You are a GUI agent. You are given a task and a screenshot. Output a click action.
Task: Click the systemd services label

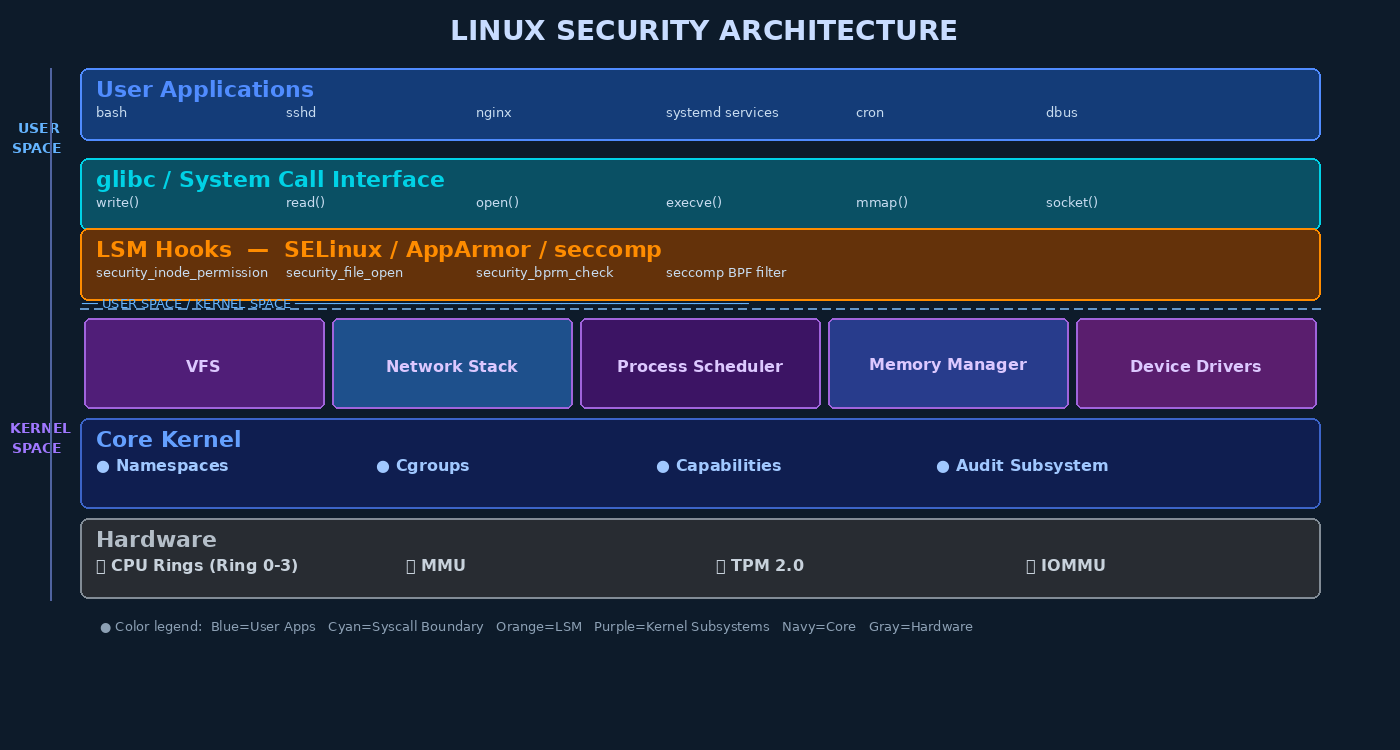click(x=722, y=112)
